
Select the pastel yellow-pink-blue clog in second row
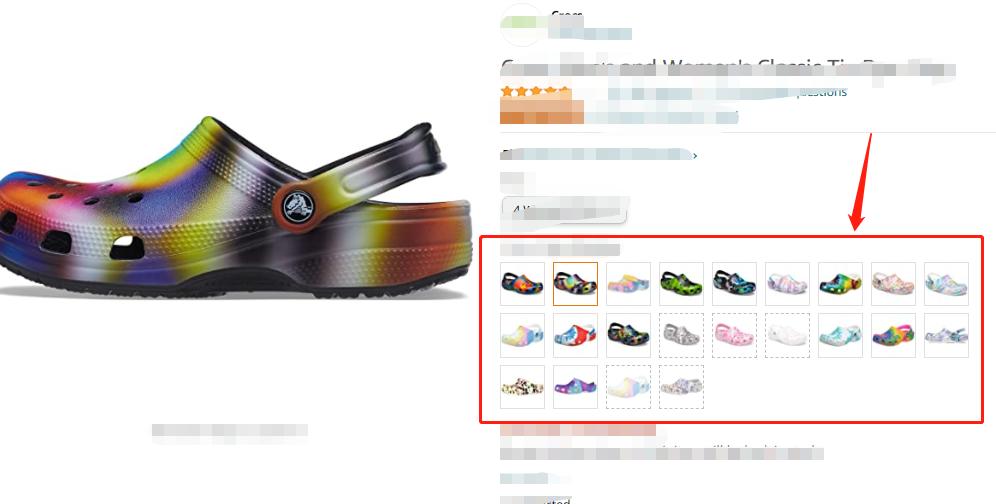[x=522, y=335]
